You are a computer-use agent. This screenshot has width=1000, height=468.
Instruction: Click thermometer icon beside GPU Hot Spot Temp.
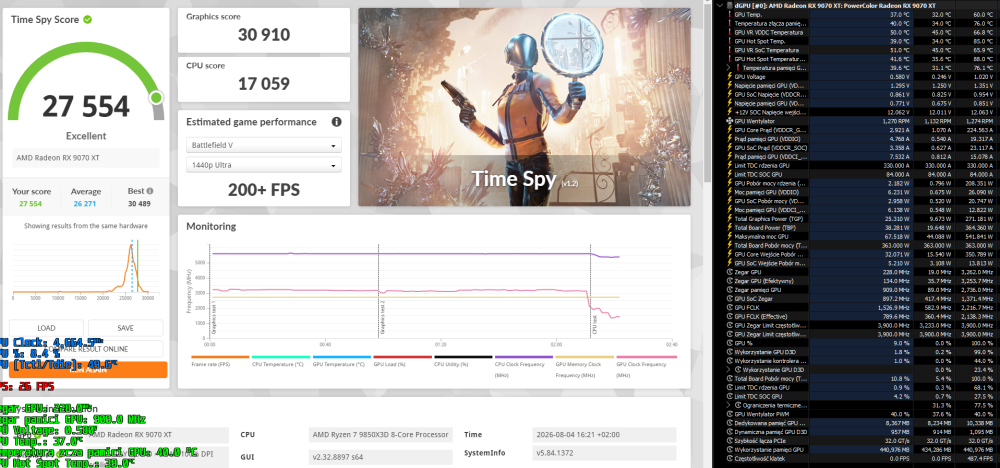pos(731,41)
